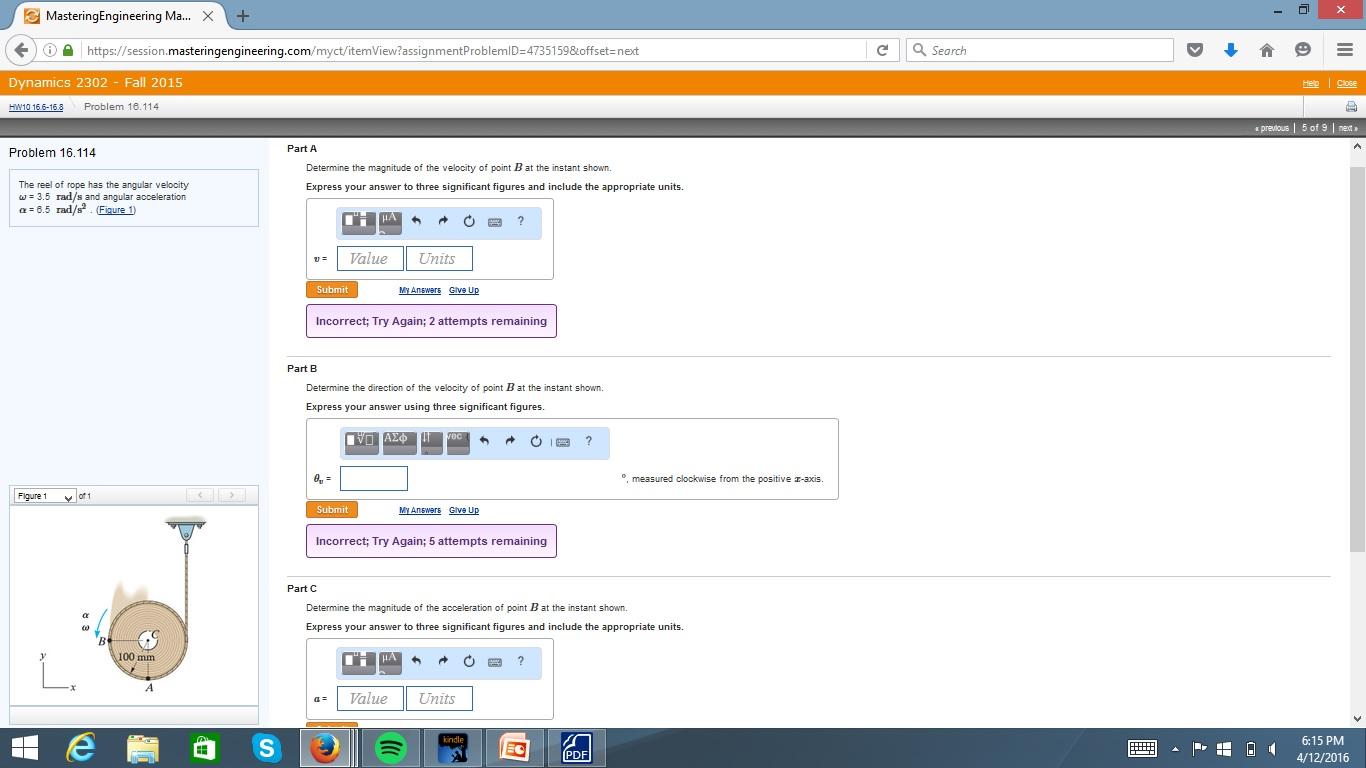Select the vector (vec) notation icon in Part B

[455, 441]
